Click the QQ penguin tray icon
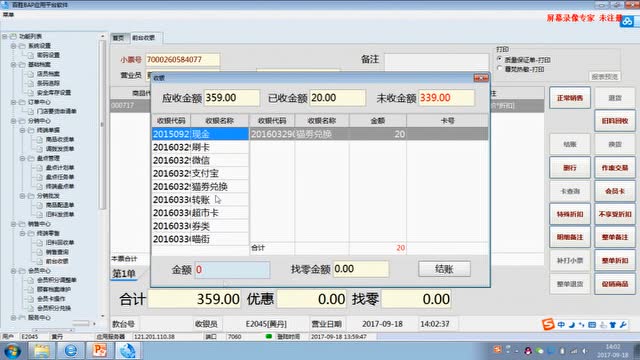The image size is (640, 360). click(x=528, y=351)
